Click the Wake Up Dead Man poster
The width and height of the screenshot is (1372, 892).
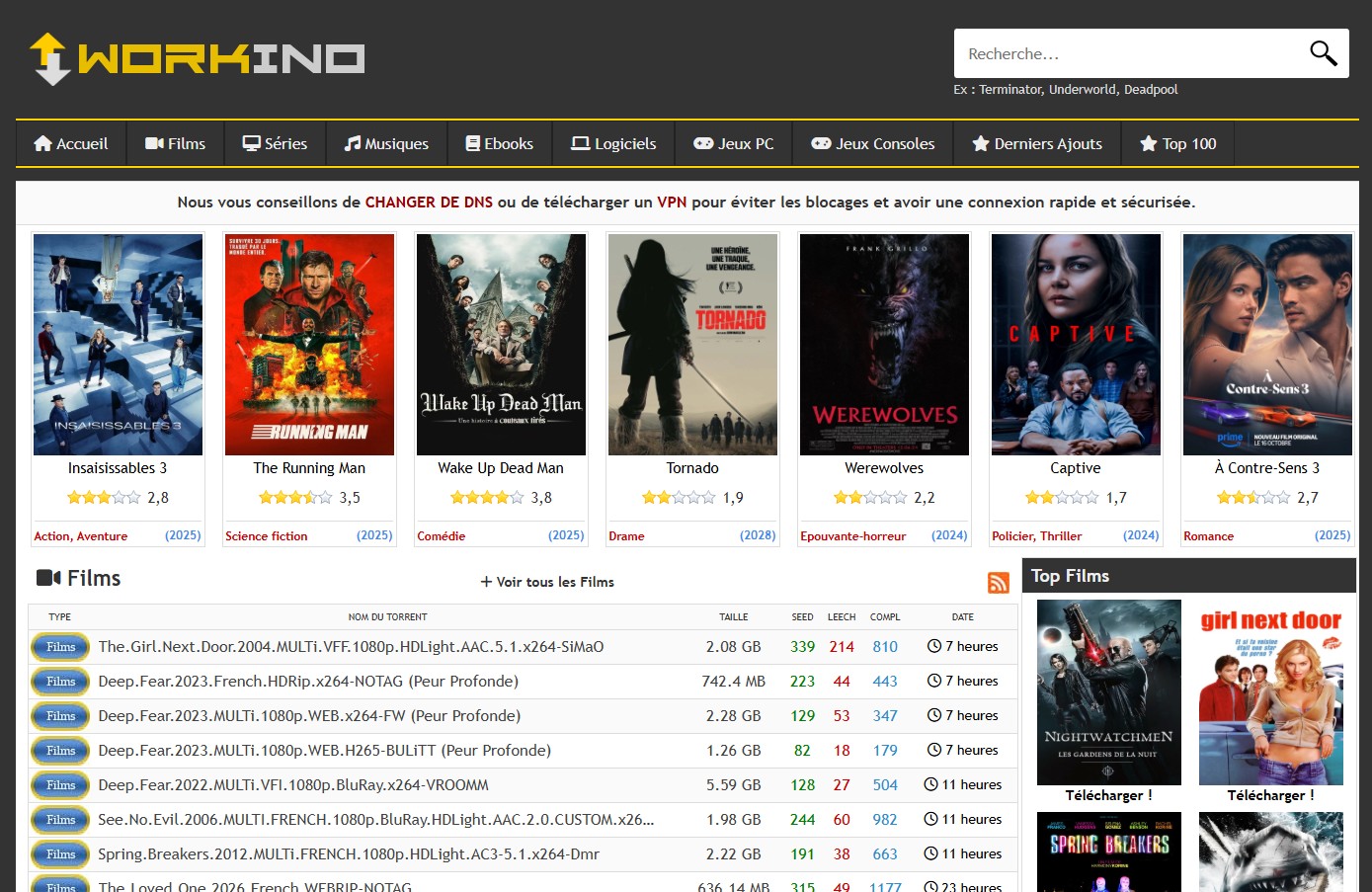pos(502,345)
